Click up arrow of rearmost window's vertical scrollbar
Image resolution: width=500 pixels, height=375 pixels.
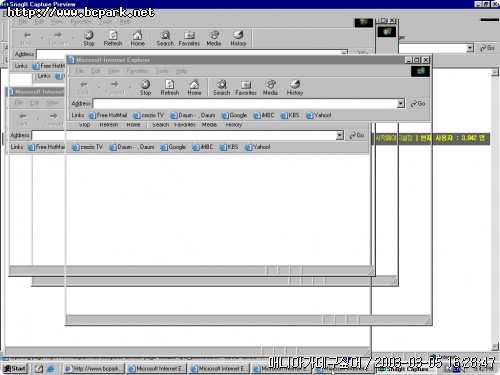(x=495, y=72)
